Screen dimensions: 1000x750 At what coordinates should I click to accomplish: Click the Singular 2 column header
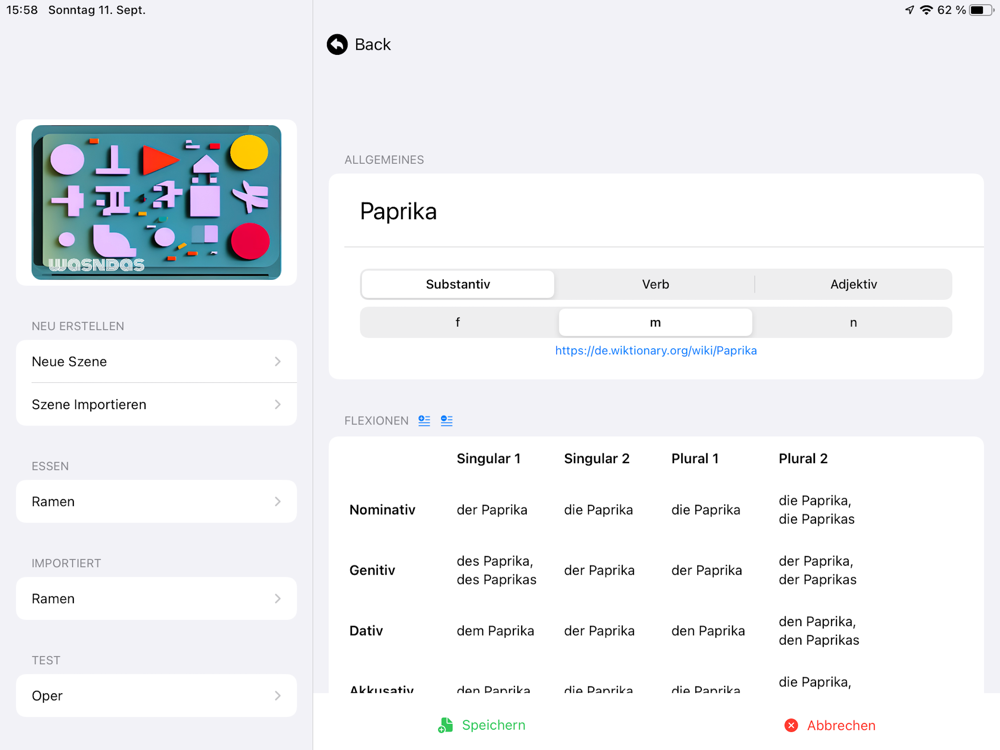[x=596, y=459]
